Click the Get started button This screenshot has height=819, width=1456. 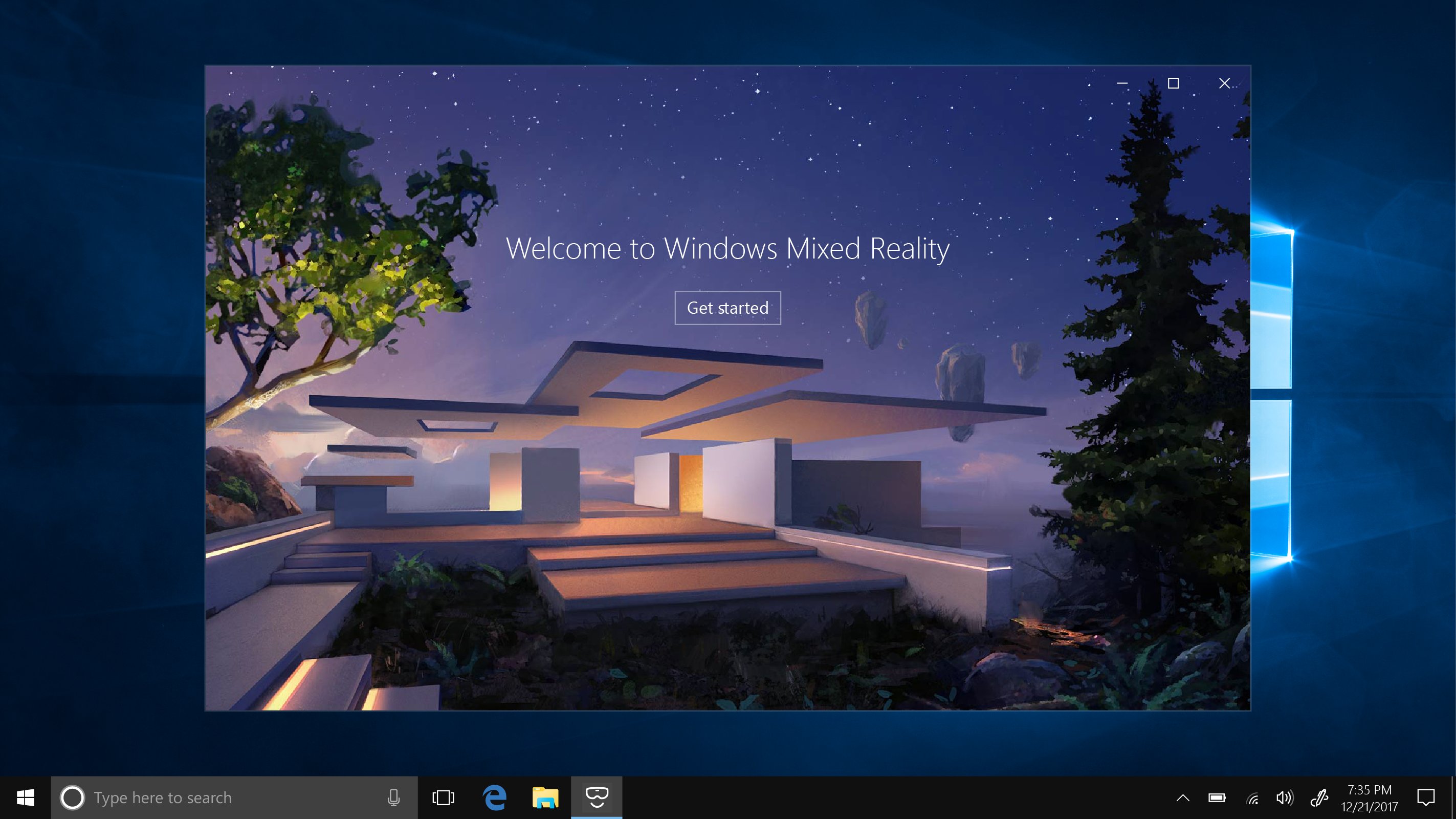tap(727, 308)
